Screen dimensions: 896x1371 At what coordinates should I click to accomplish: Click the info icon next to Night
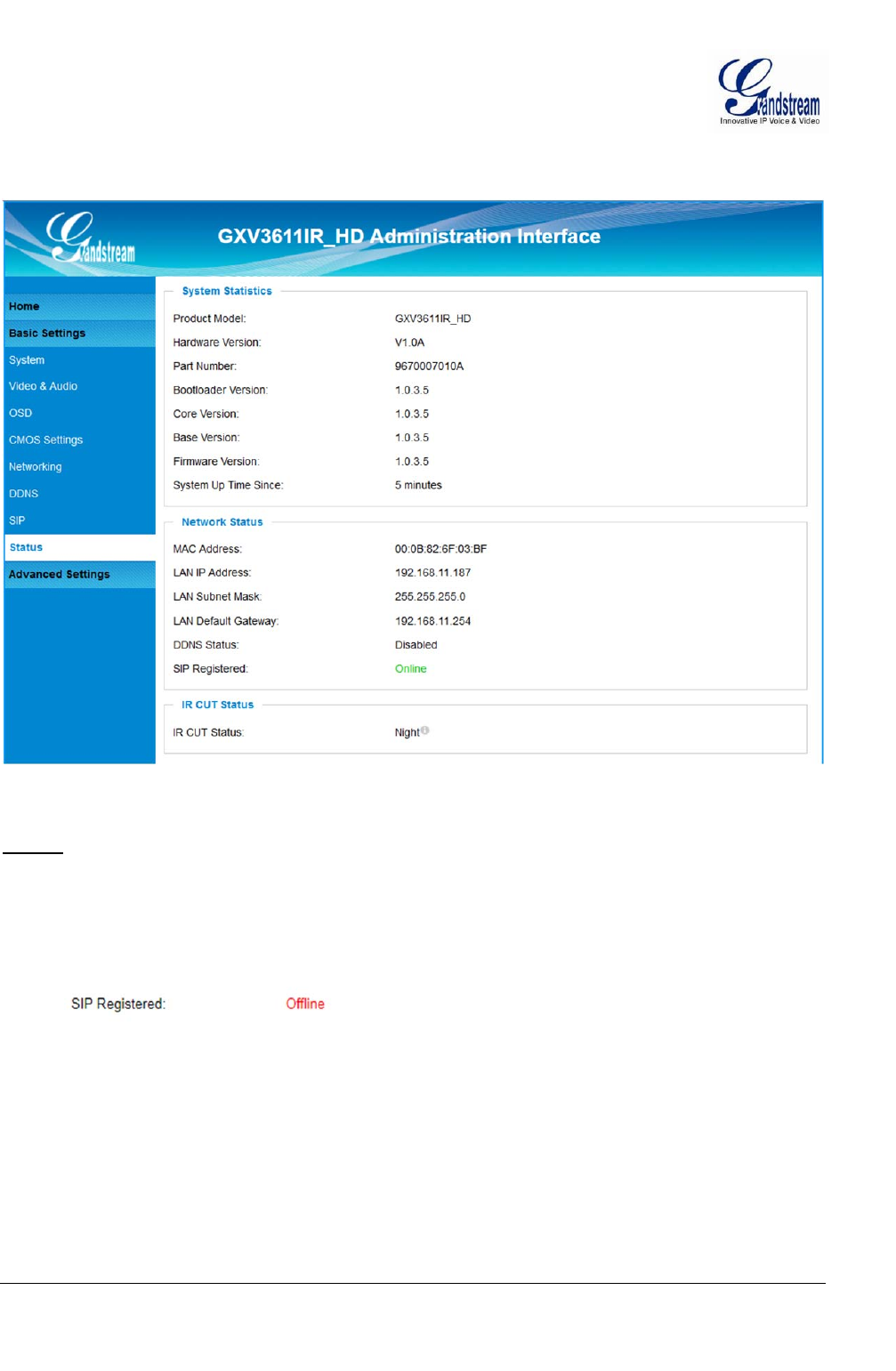pos(425,730)
